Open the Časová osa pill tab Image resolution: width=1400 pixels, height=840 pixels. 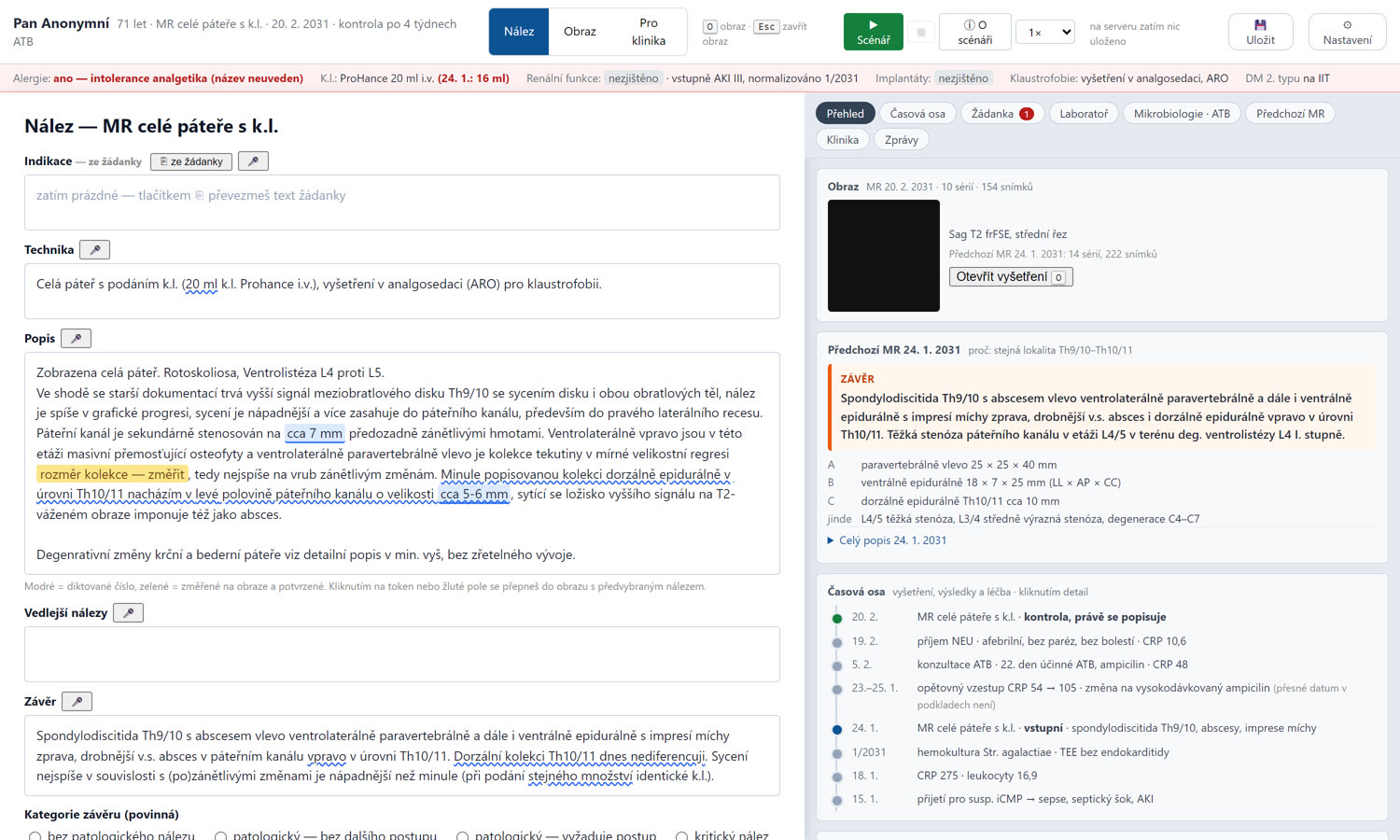point(917,114)
